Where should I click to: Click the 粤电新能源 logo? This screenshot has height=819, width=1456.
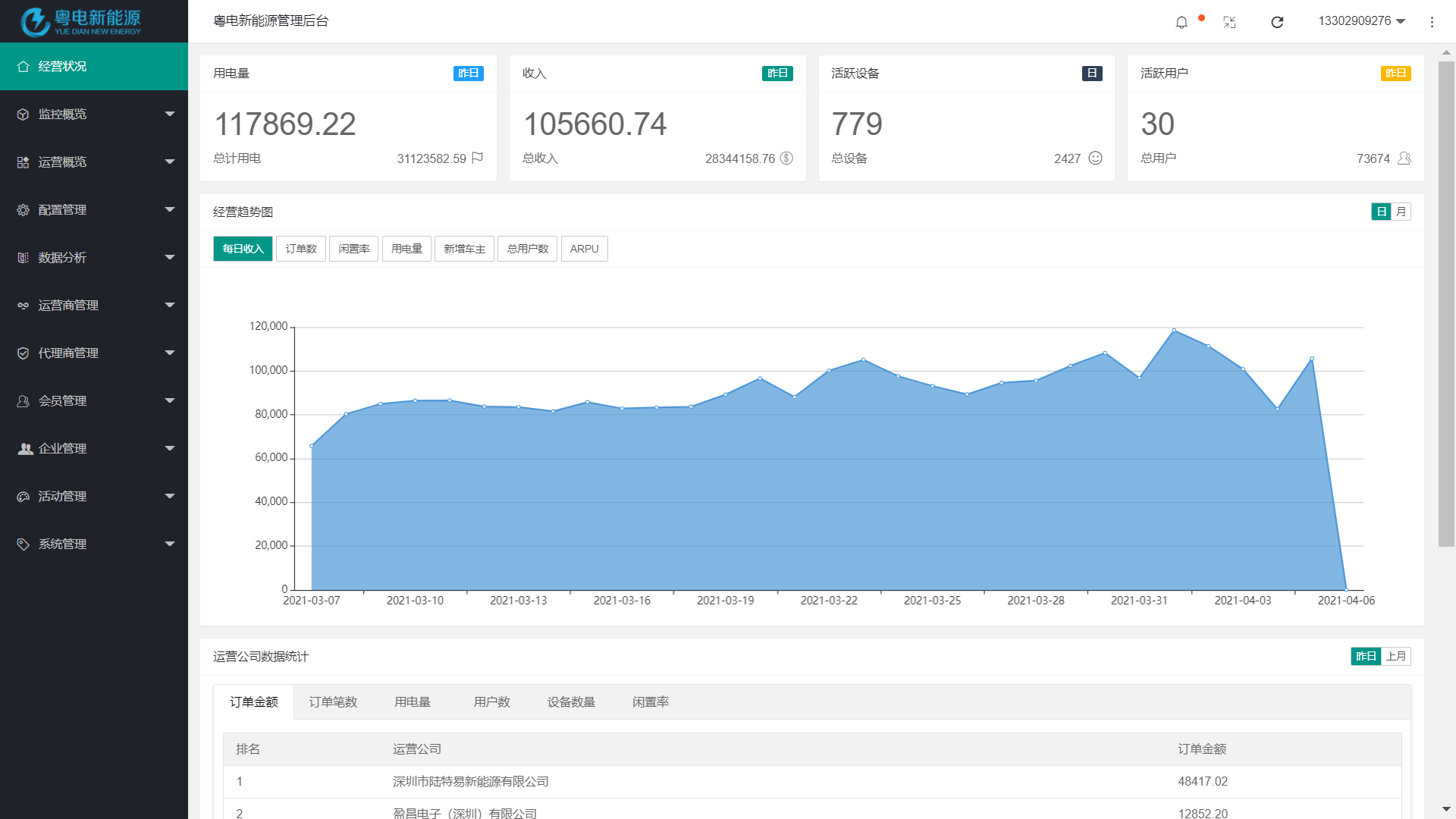(81, 21)
